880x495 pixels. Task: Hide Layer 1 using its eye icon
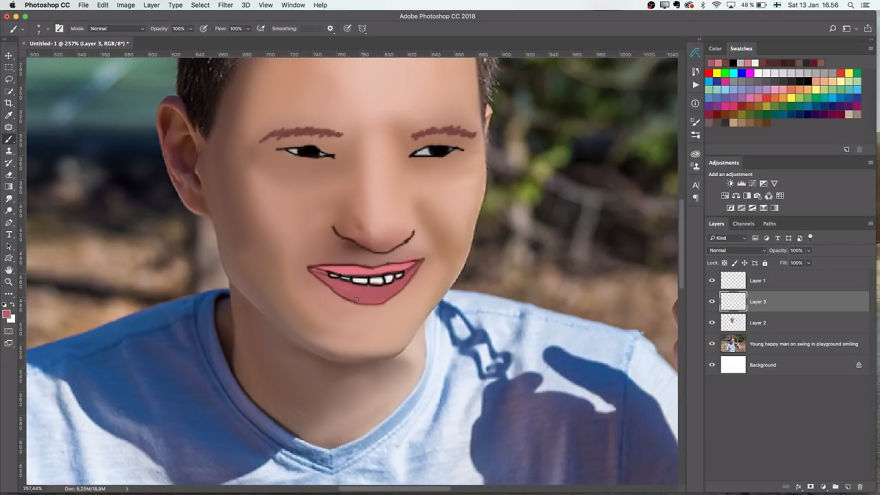712,281
